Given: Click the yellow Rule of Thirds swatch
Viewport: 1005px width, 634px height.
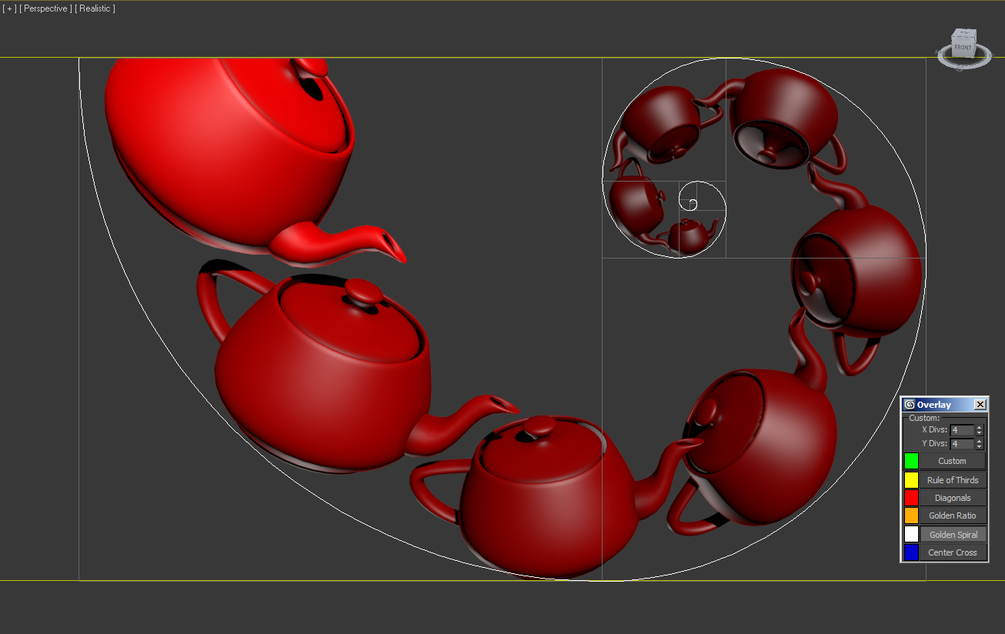Looking at the screenshot, I should click(912, 479).
